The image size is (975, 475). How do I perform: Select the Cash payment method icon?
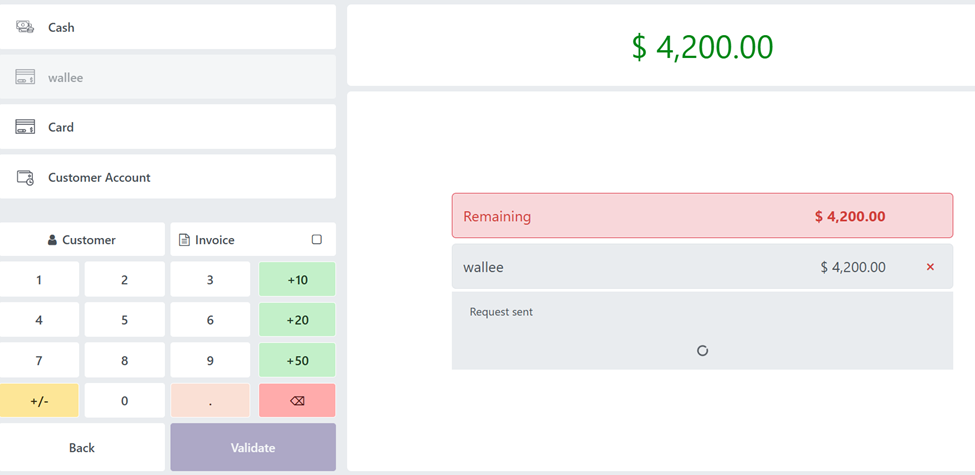pyautogui.click(x=25, y=27)
